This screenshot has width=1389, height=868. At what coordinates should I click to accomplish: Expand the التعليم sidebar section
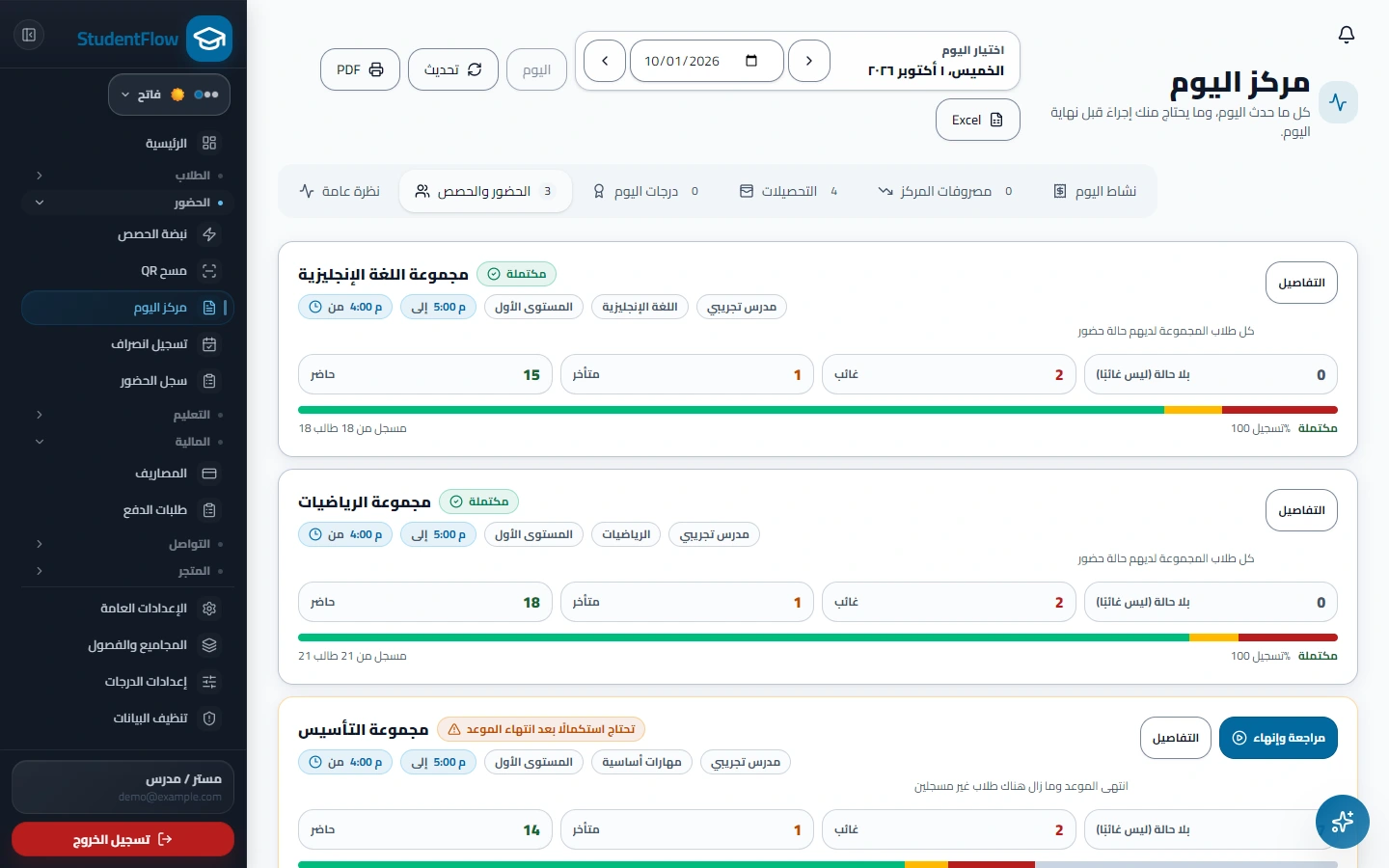[x=127, y=415]
